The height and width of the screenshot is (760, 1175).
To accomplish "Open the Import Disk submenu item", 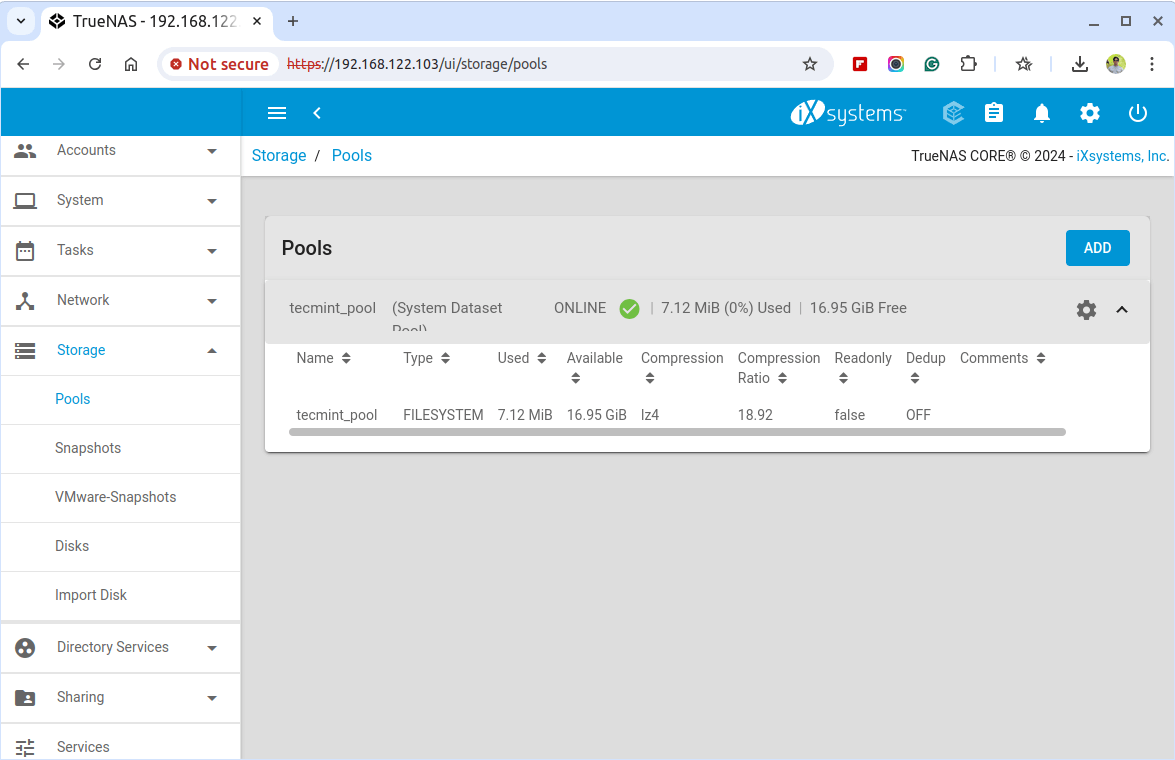I will tap(121, 595).
